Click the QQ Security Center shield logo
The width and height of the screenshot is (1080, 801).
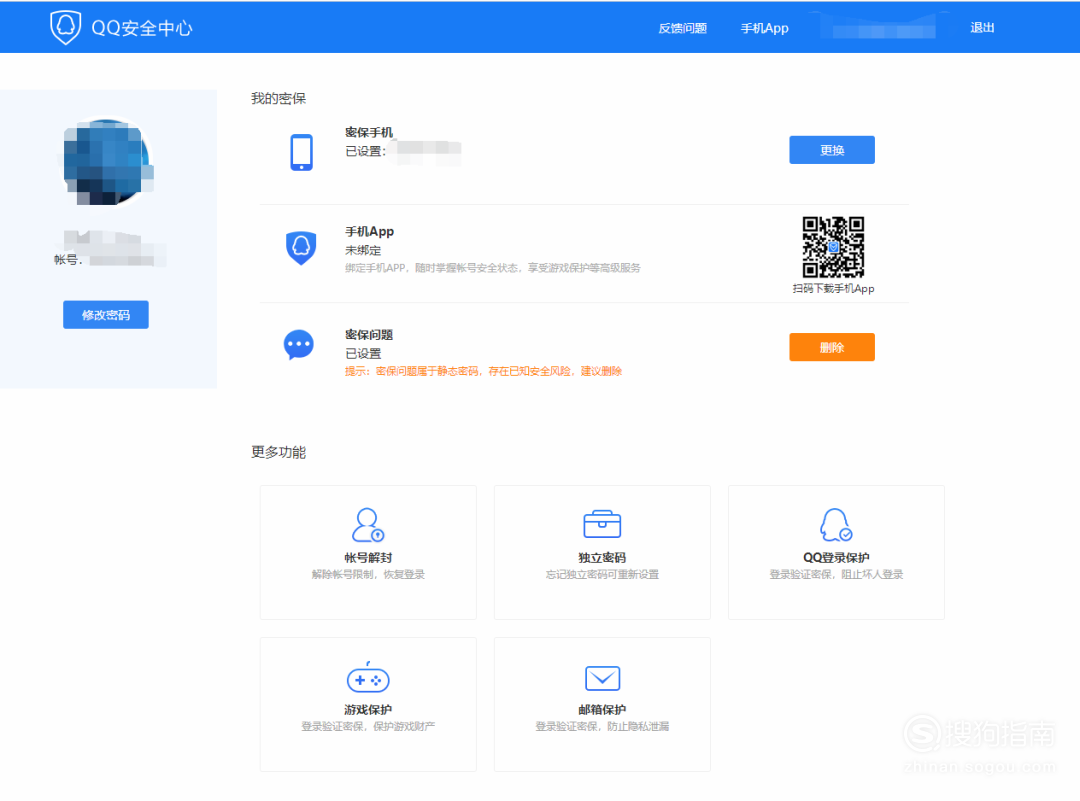tap(65, 28)
